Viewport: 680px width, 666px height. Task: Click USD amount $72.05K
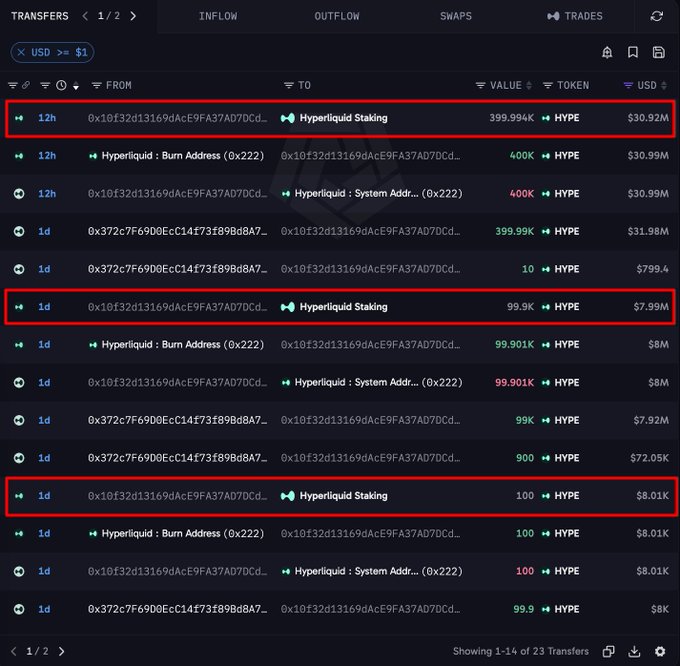click(649, 458)
